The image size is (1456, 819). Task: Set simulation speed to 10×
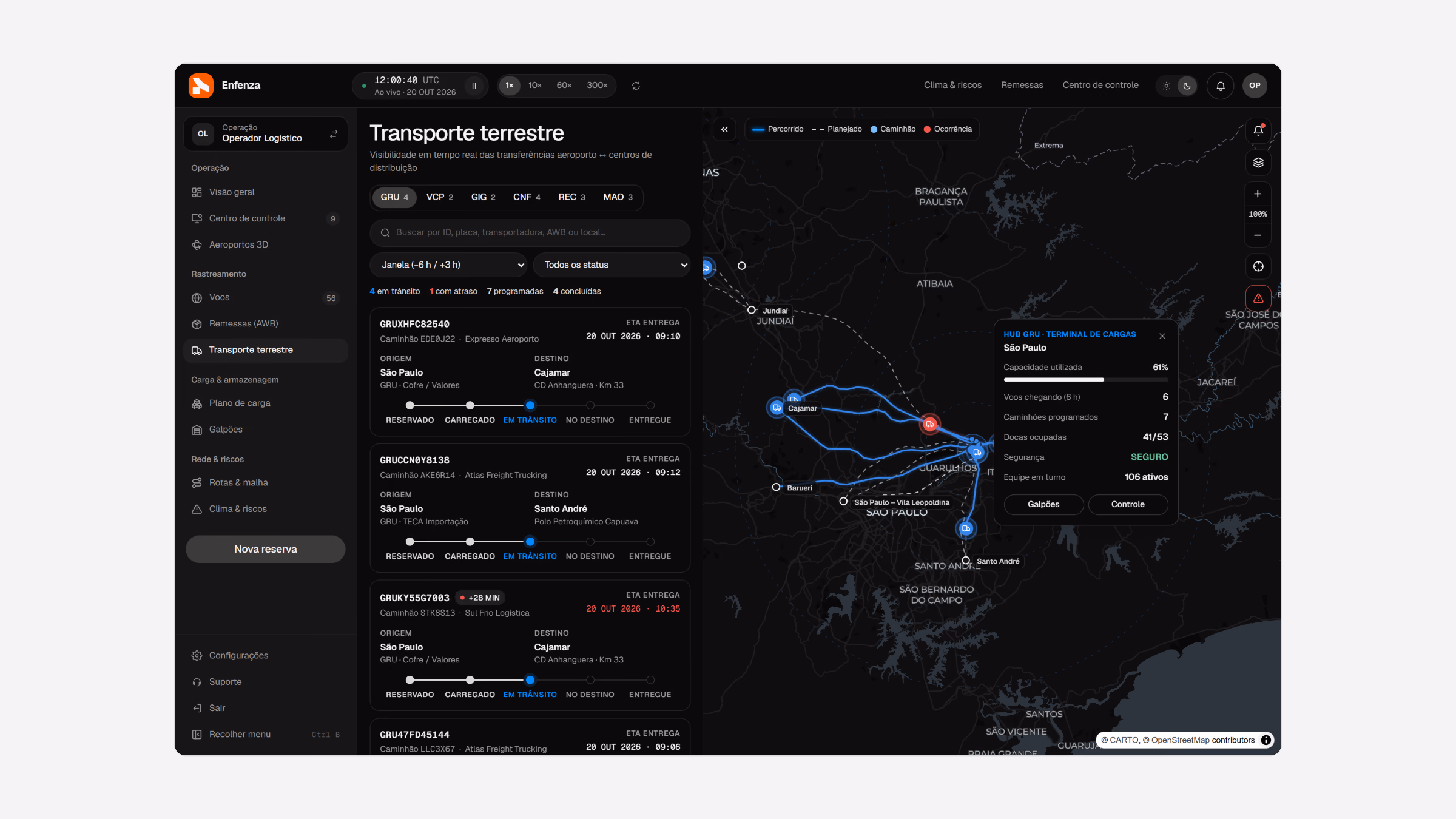tap(534, 86)
